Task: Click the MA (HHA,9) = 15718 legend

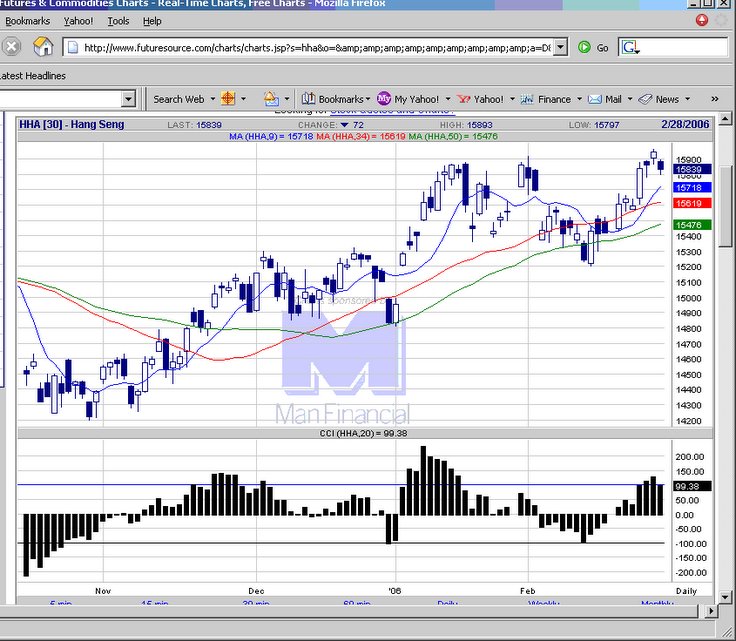Action: pos(271,137)
